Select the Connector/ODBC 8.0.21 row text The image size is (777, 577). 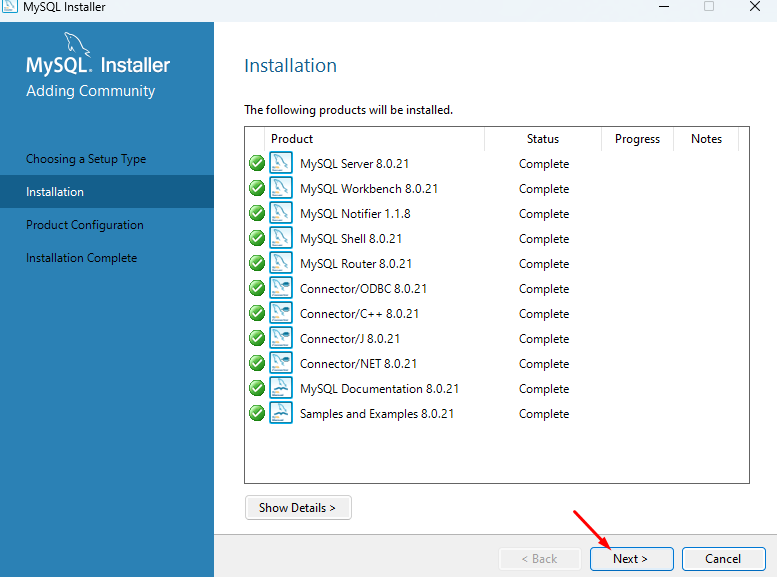pos(363,288)
